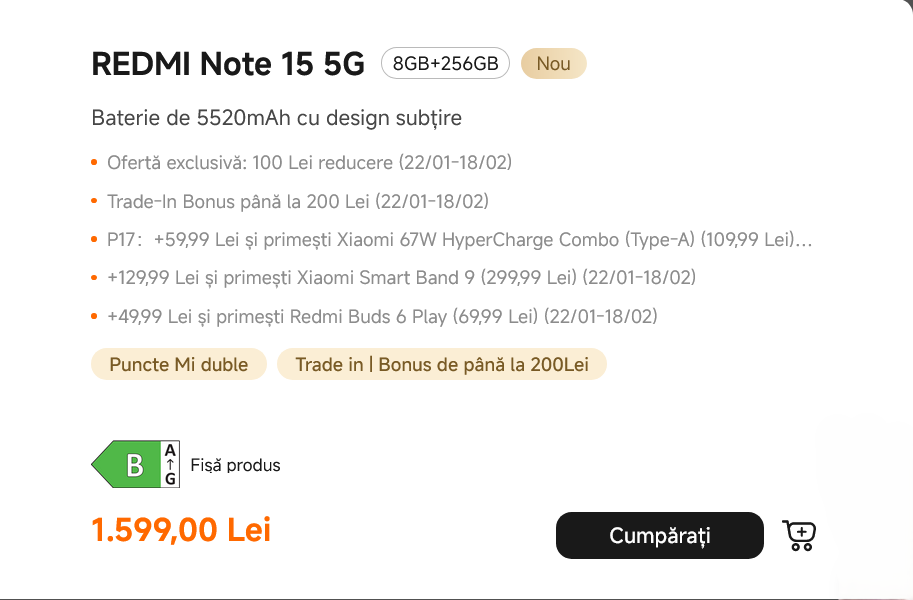Screen dimensions: 913x600
Task: Open the REDMI Note 15 5G title
Action: click(x=228, y=63)
